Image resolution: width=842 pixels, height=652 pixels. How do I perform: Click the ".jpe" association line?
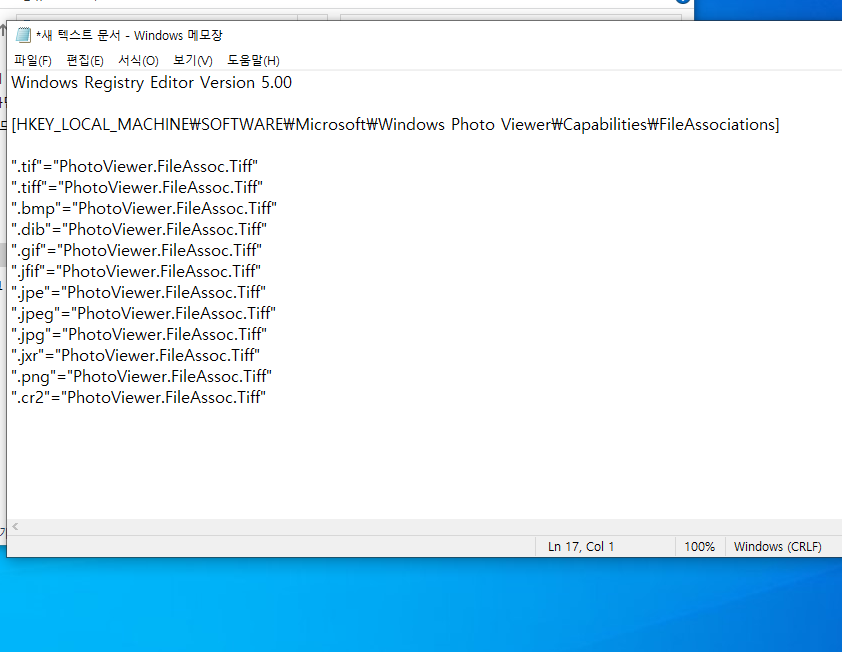coord(139,292)
